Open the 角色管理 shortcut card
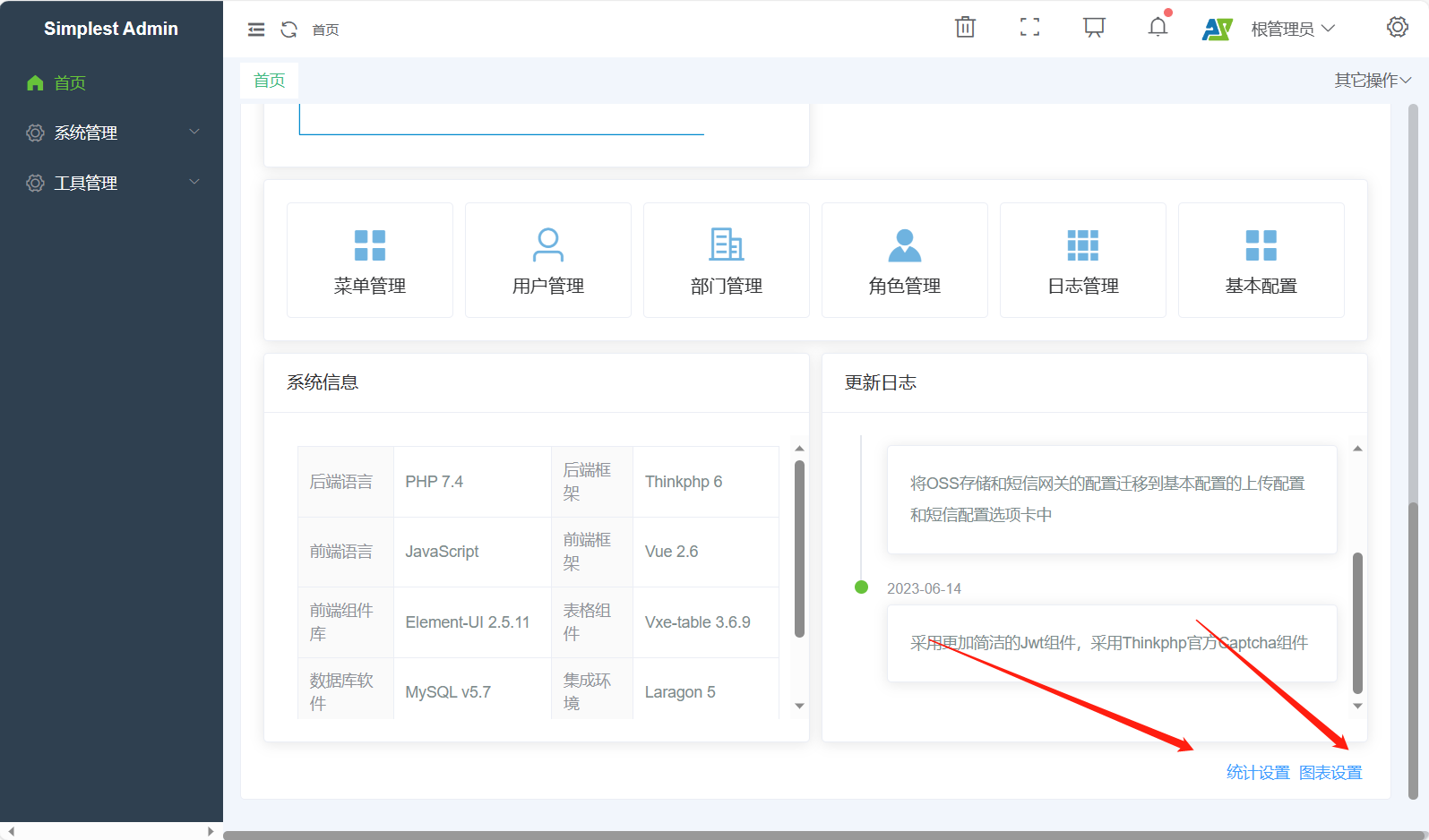The image size is (1429, 840). 905,261
